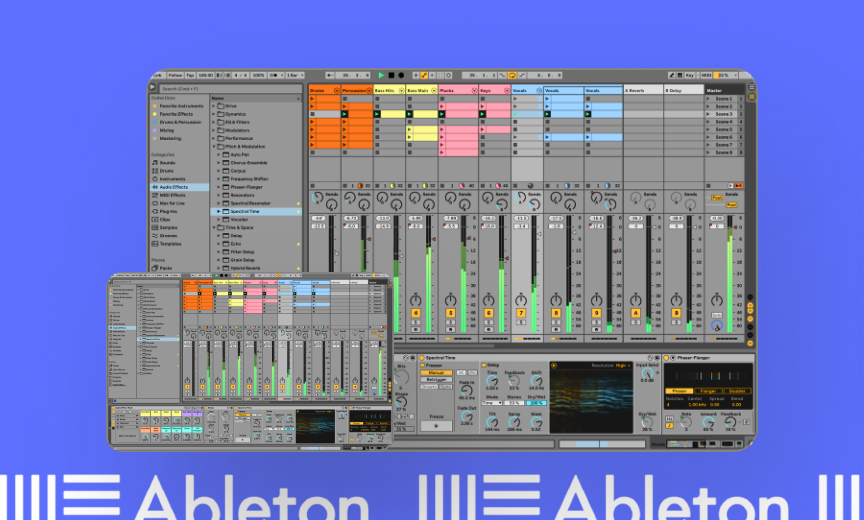Click the Freeze snowflake button in Spectral Time

coord(435,426)
